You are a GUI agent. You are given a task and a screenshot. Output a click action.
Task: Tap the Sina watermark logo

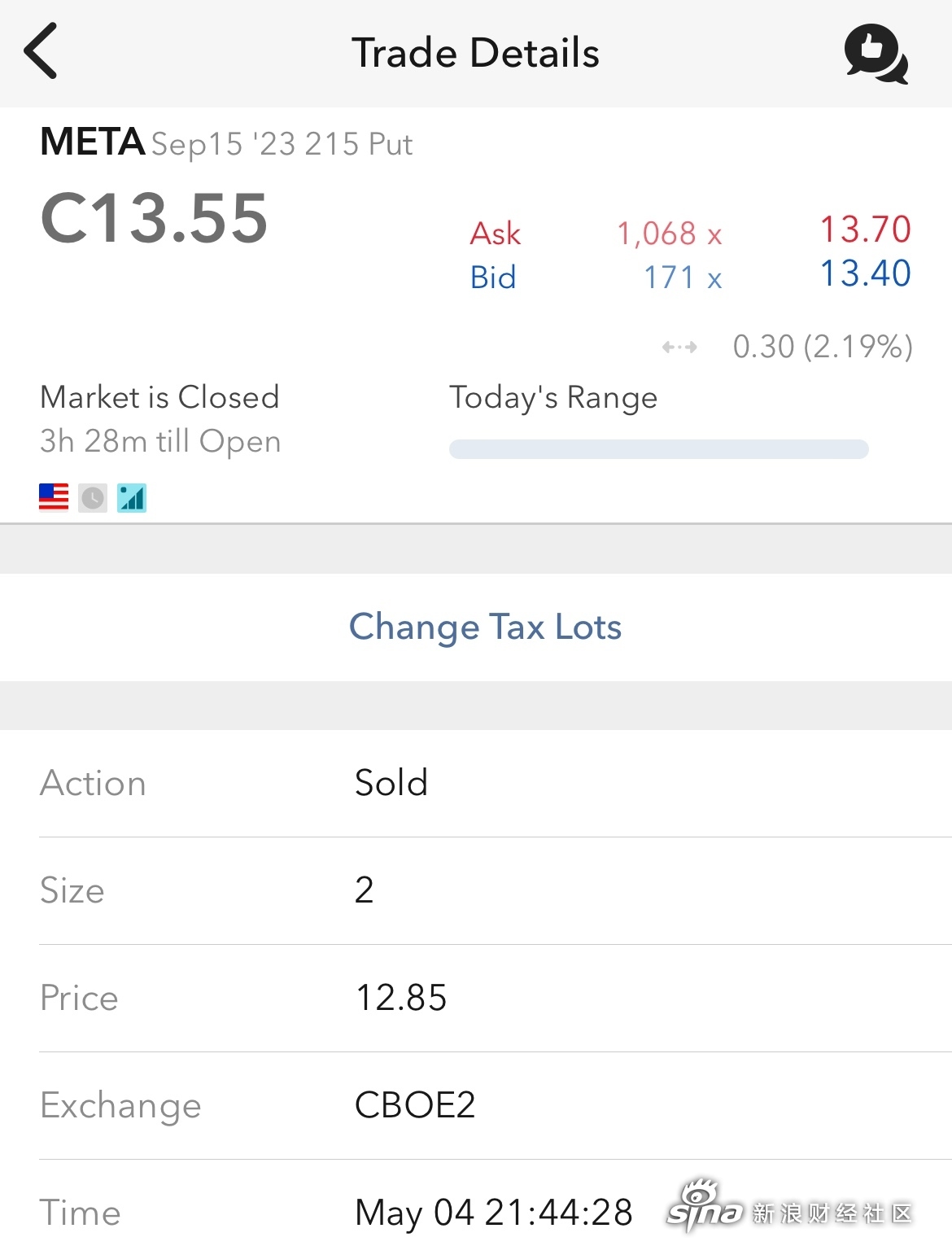pyautogui.click(x=788, y=1208)
